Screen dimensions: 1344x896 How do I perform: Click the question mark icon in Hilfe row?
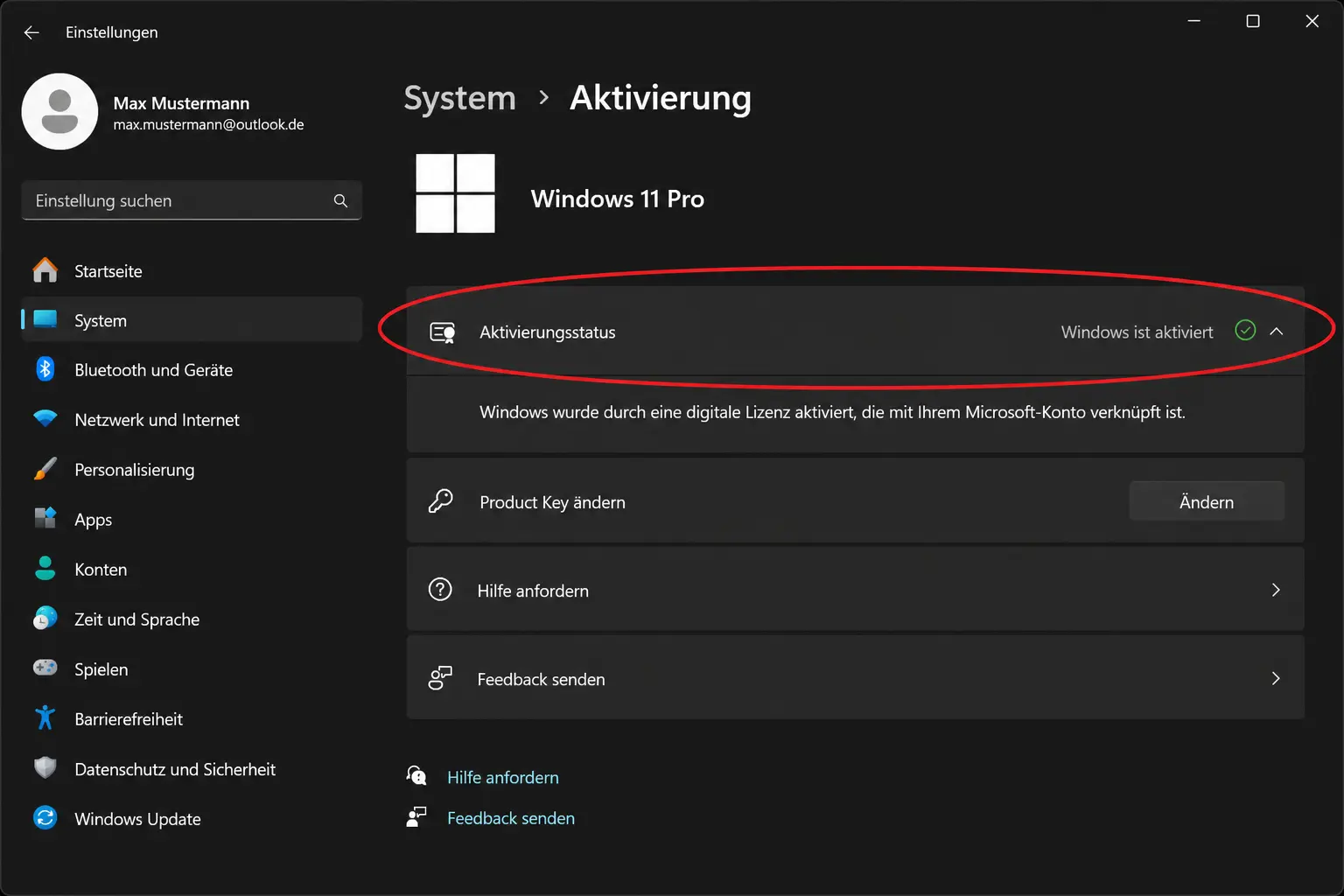tap(440, 589)
